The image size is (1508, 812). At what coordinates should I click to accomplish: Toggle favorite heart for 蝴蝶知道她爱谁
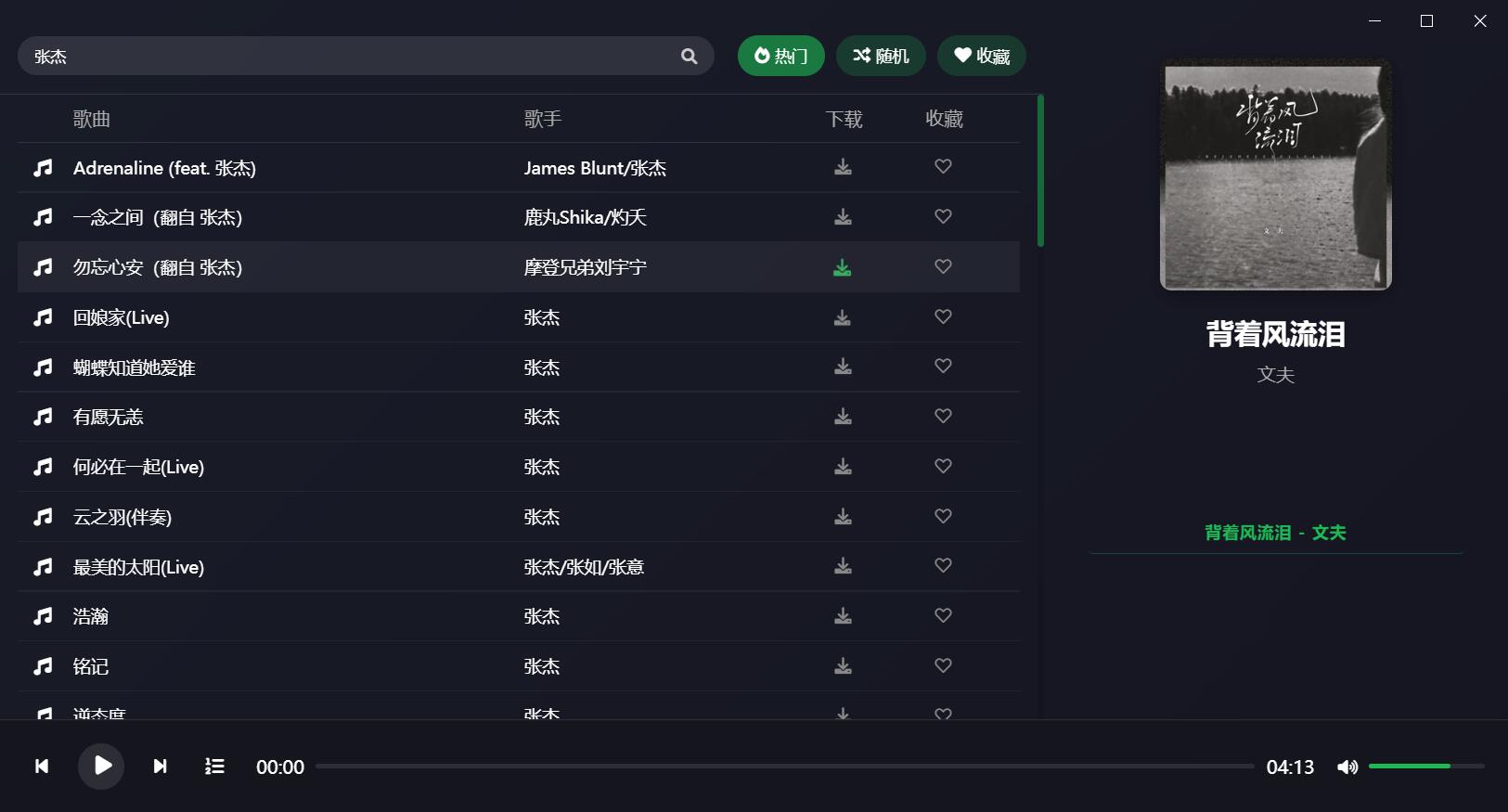(943, 367)
